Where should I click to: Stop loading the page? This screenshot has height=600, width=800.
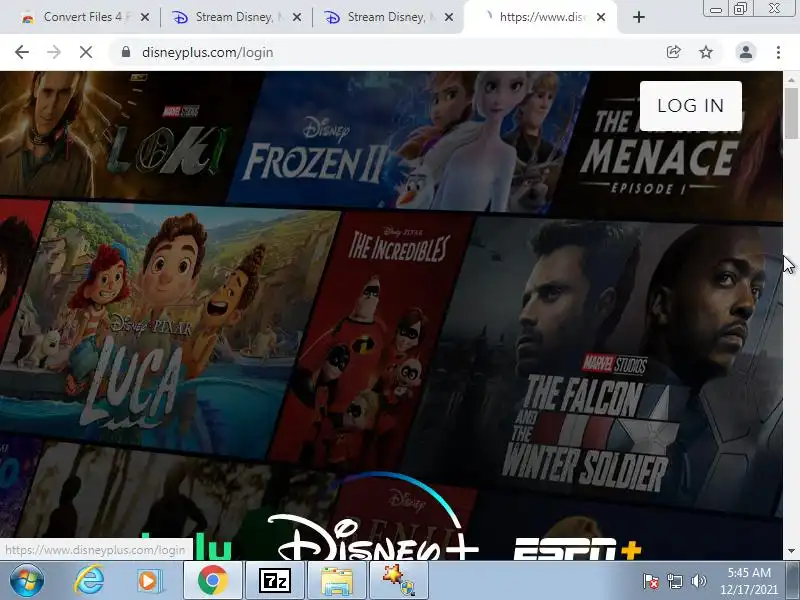[x=86, y=52]
